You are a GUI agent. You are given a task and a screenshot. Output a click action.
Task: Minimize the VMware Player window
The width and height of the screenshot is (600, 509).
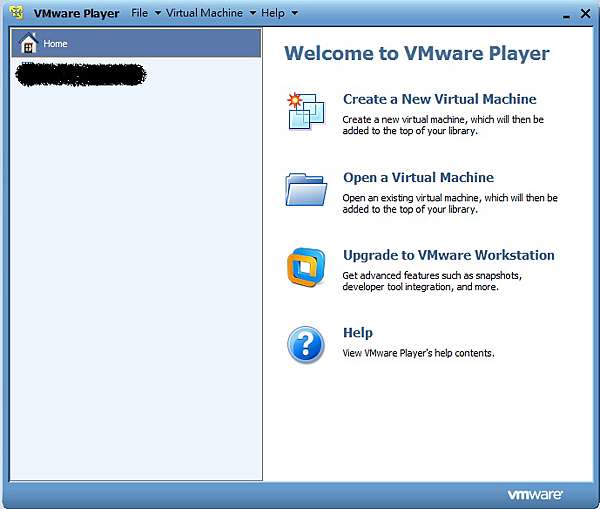pyautogui.click(x=566, y=15)
